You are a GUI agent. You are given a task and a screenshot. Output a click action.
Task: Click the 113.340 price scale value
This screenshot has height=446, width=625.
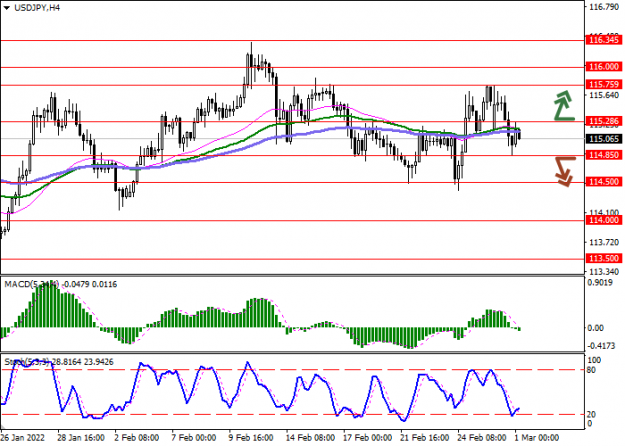(604, 272)
